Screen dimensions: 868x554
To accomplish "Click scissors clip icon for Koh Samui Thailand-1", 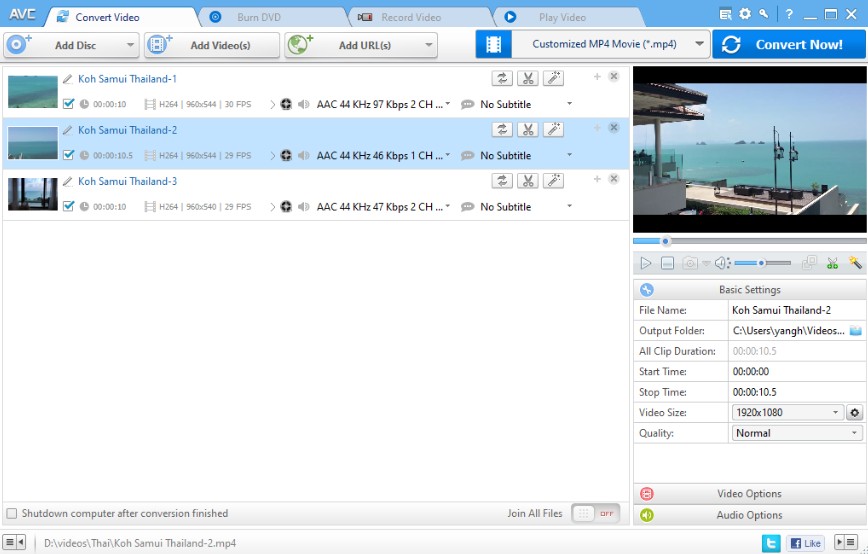I will [528, 79].
